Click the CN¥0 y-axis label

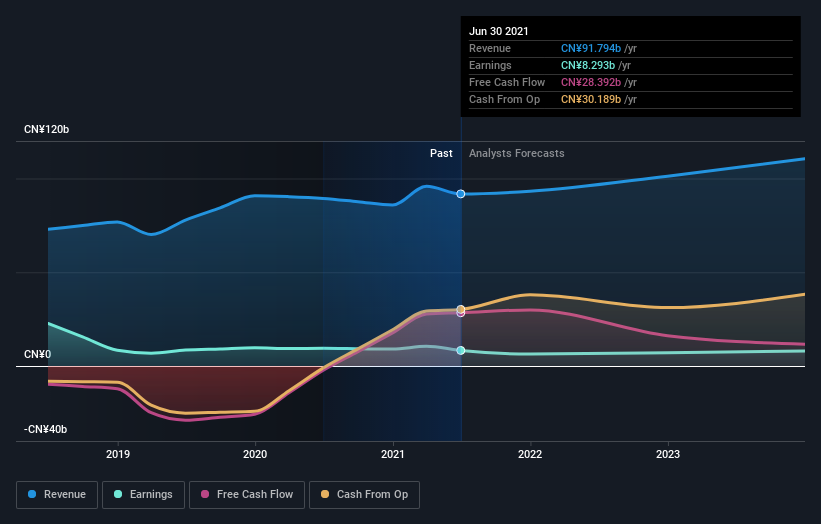[38, 354]
